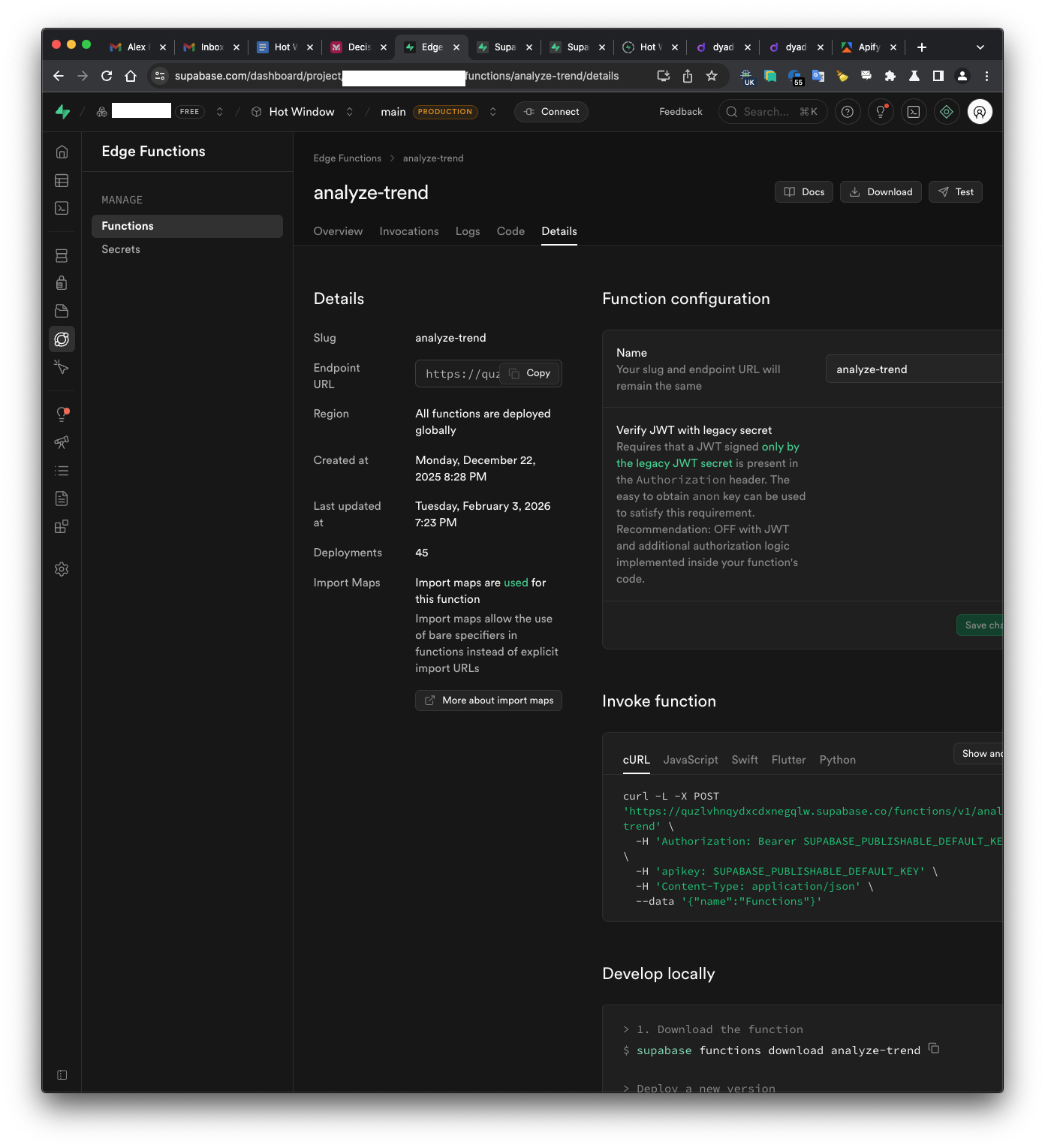Open the Chrome three-dot menu
1045x1148 pixels.
tap(986, 76)
